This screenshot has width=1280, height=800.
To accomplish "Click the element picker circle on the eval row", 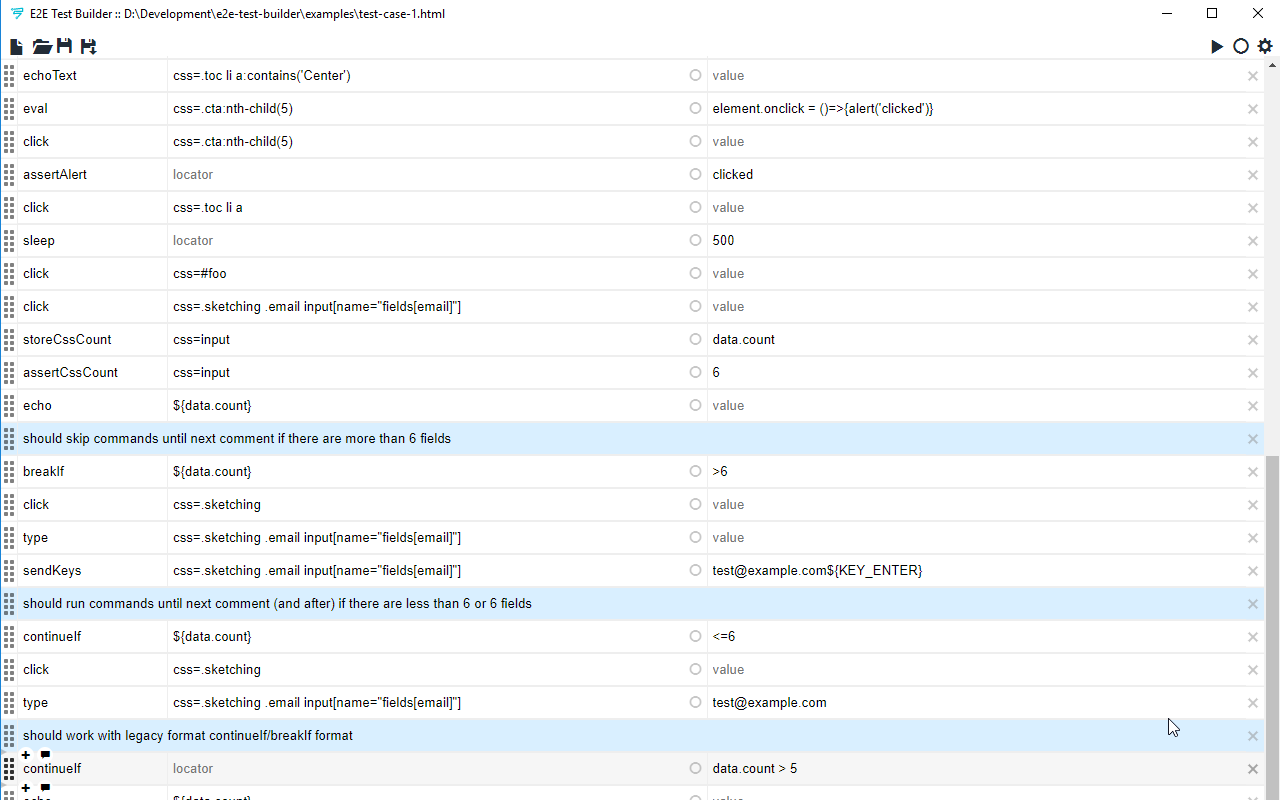I will tap(695, 108).
